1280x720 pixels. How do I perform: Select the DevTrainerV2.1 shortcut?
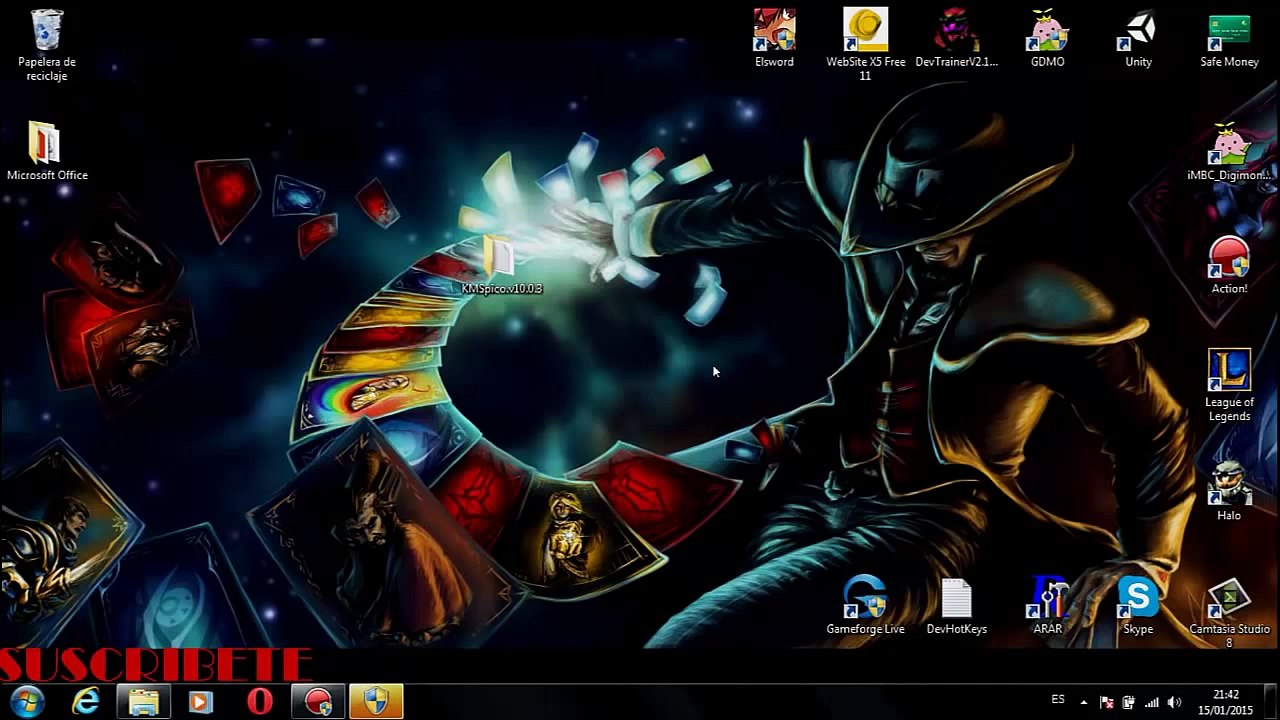956,39
